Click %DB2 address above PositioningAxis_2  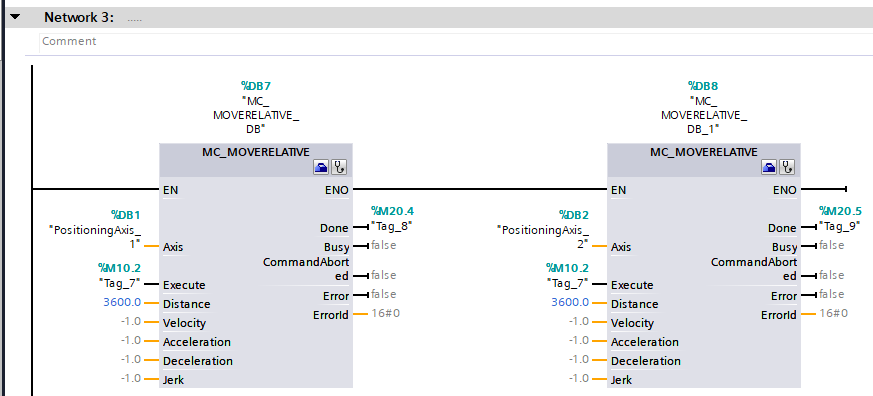pos(573,215)
